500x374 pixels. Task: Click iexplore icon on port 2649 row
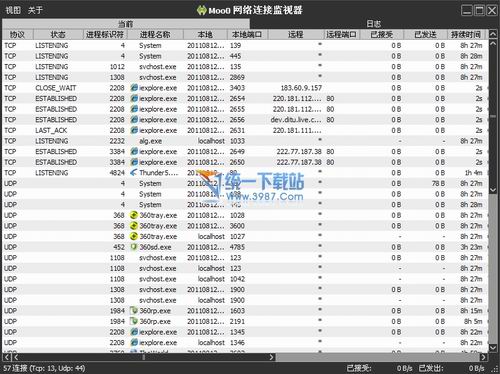pyautogui.click(x=134, y=151)
